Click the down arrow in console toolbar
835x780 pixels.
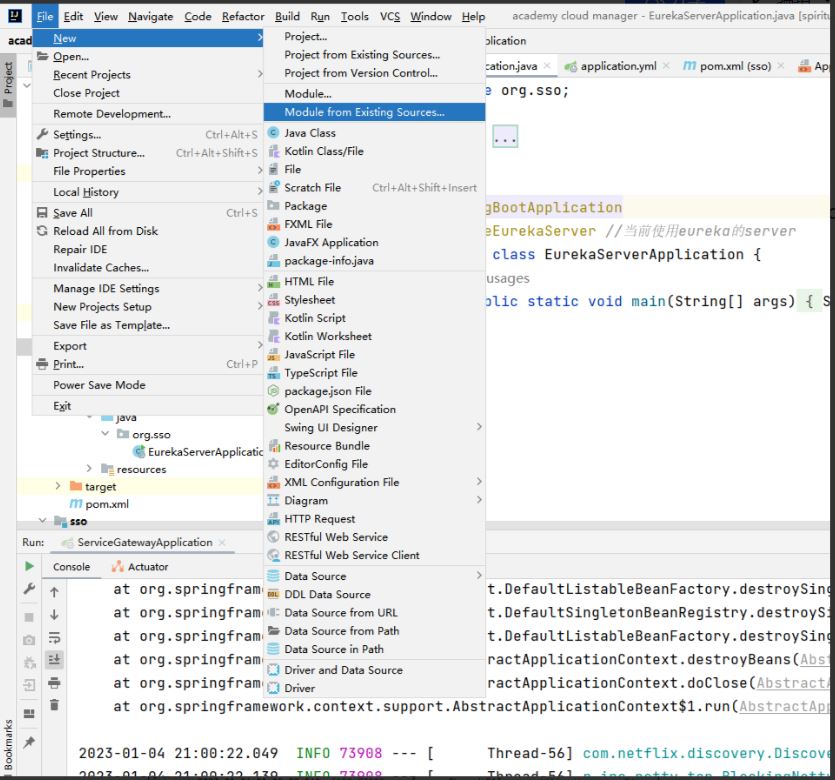point(54,614)
